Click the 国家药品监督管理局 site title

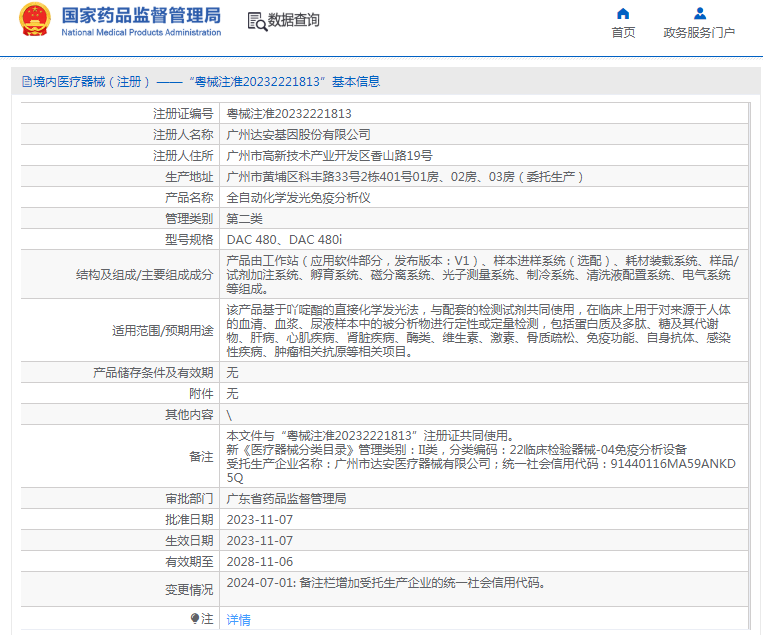141,15
